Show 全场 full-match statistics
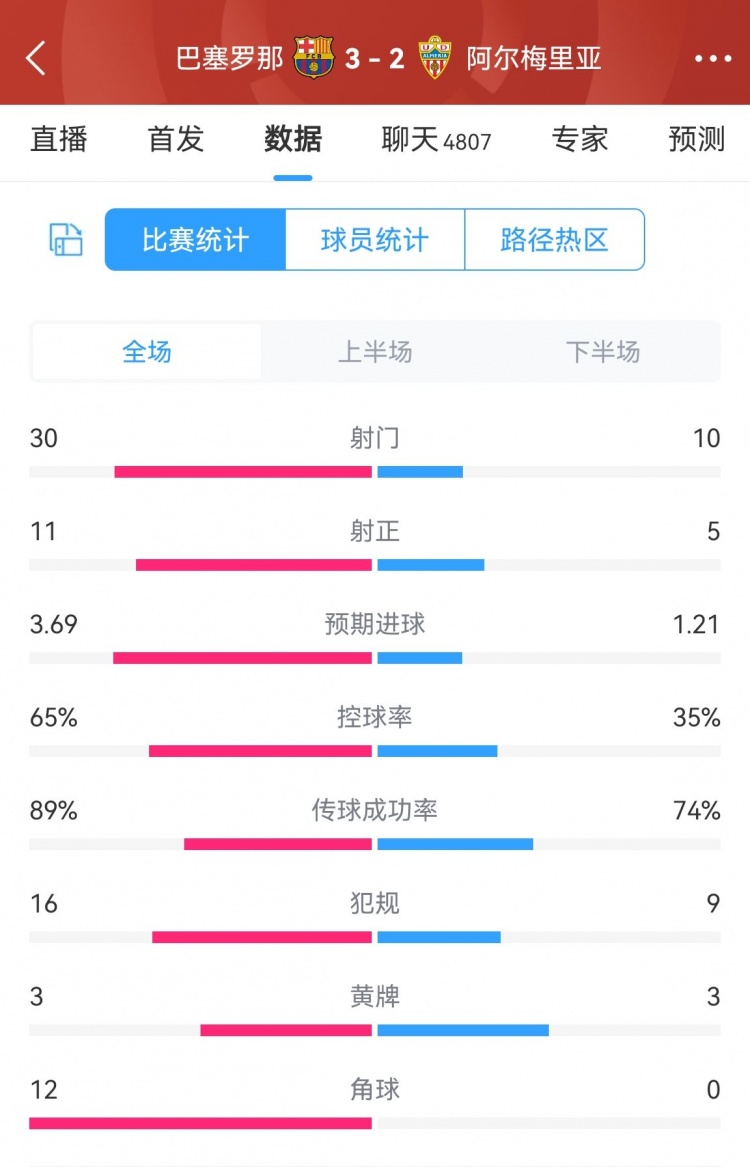This screenshot has height=1167, width=750. point(147,352)
